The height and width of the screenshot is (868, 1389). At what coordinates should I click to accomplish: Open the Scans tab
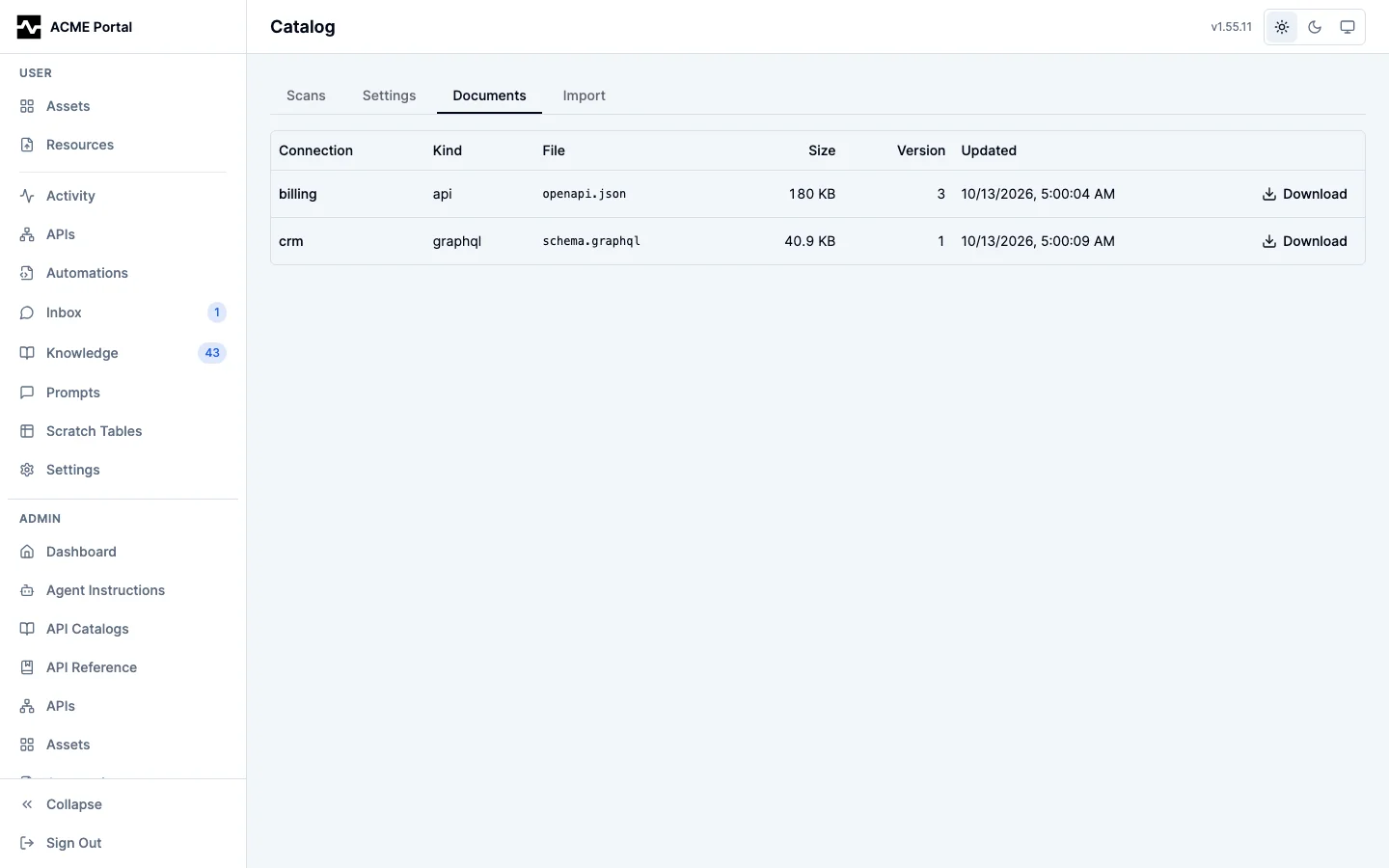point(306,95)
